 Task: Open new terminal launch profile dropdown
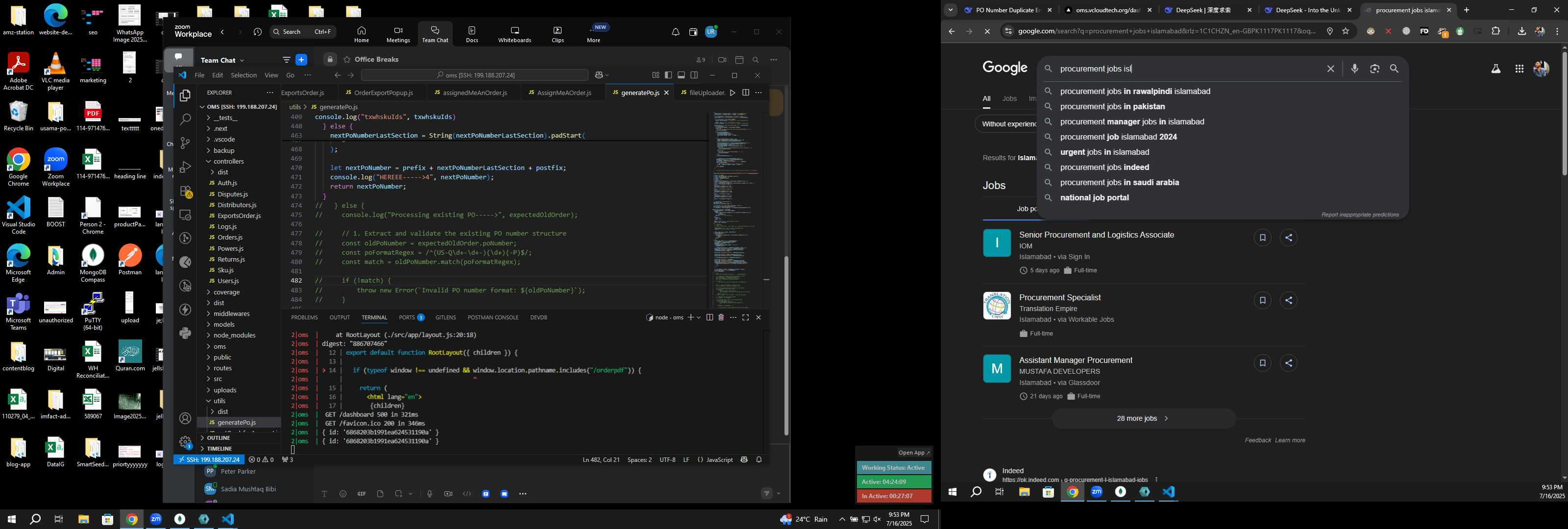[x=699, y=317]
